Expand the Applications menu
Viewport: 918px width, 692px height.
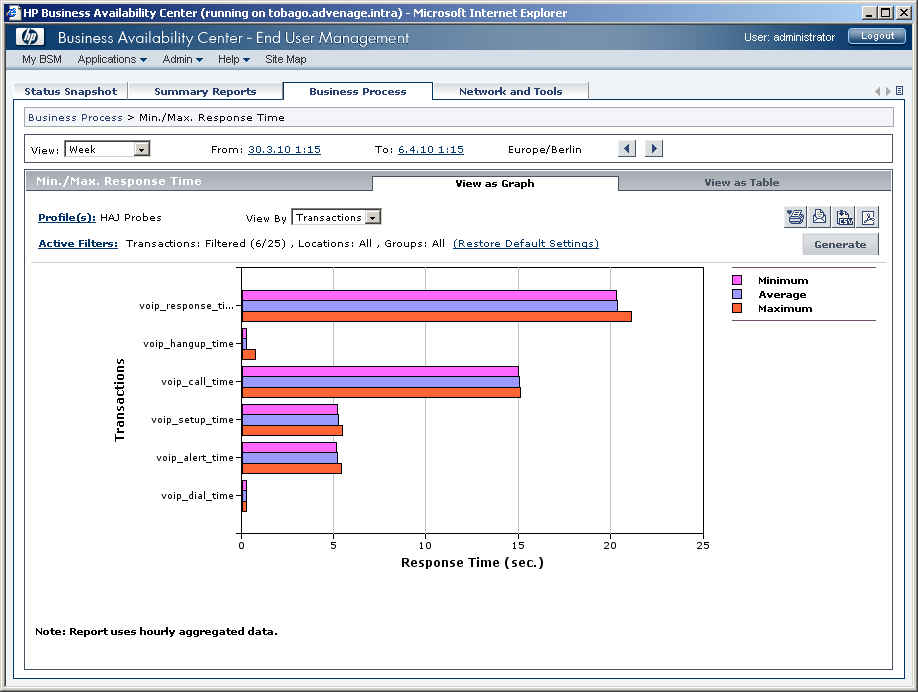pos(112,59)
